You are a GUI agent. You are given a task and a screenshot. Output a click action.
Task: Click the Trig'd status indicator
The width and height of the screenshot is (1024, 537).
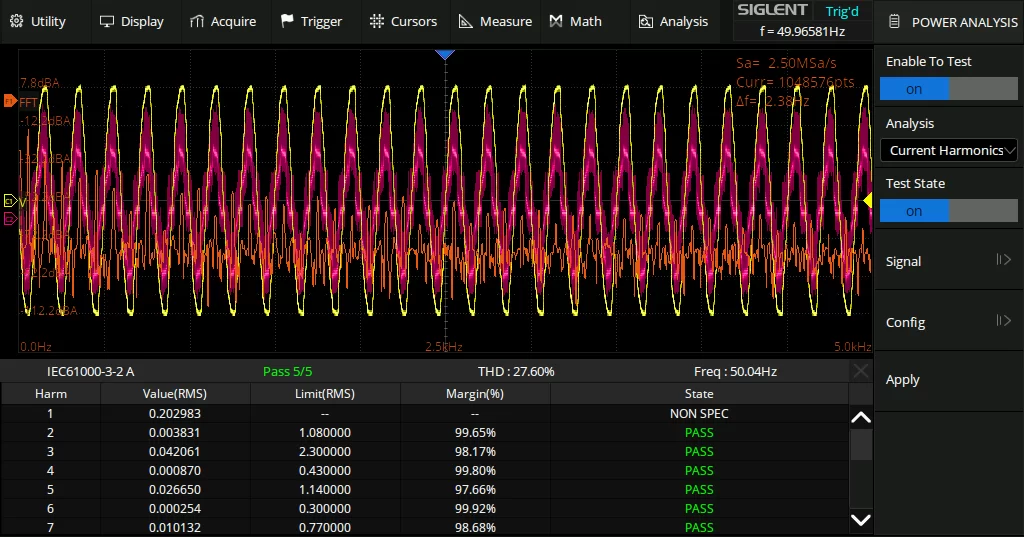click(x=842, y=12)
